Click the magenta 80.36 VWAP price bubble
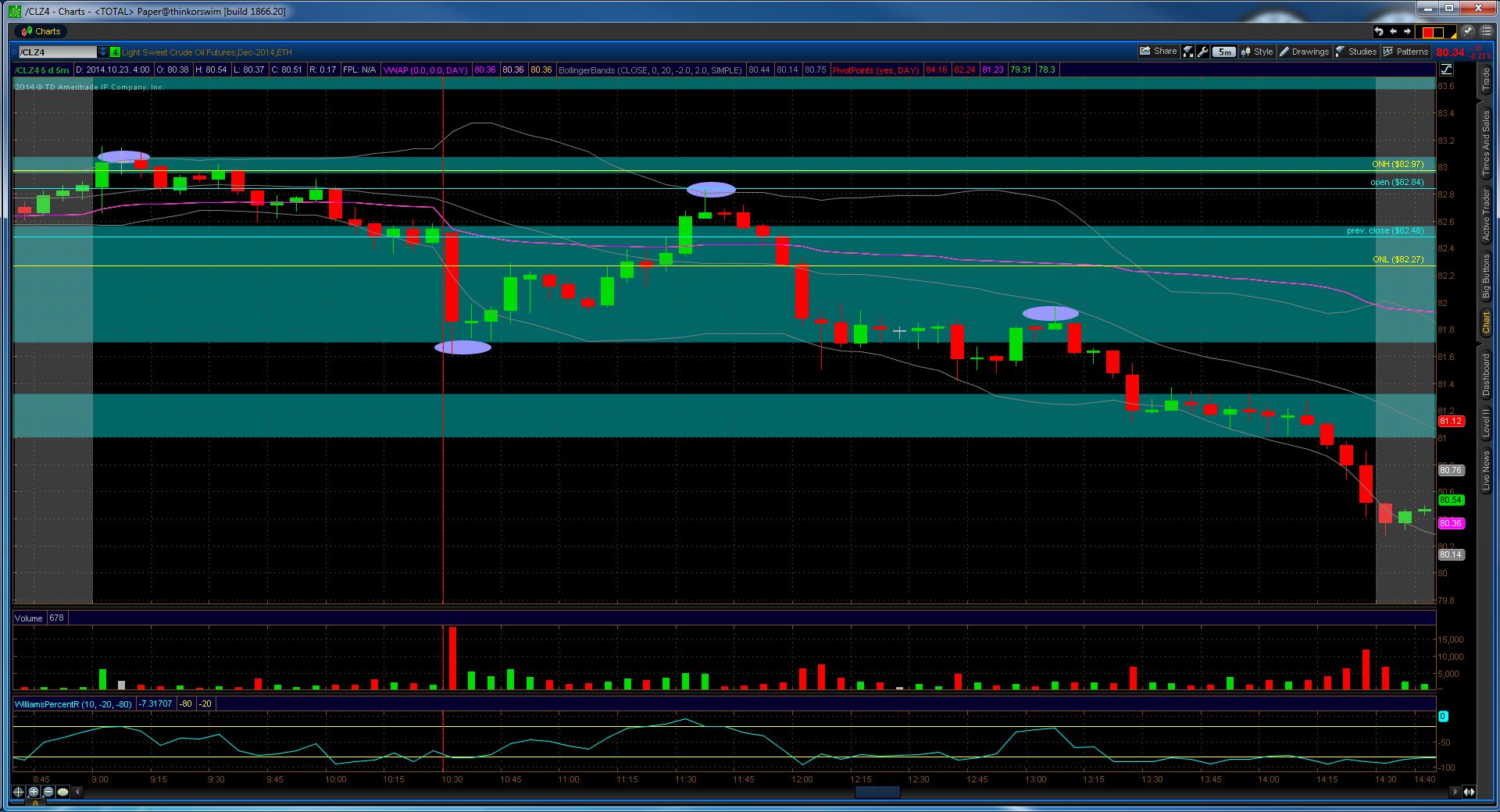Screen dimensions: 1500x812 tap(1451, 523)
